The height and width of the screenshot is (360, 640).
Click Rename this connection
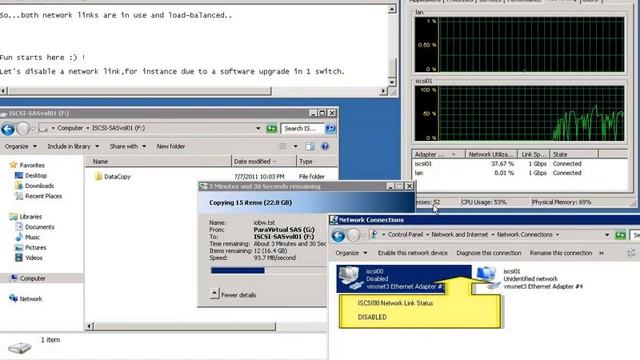click(x=560, y=253)
